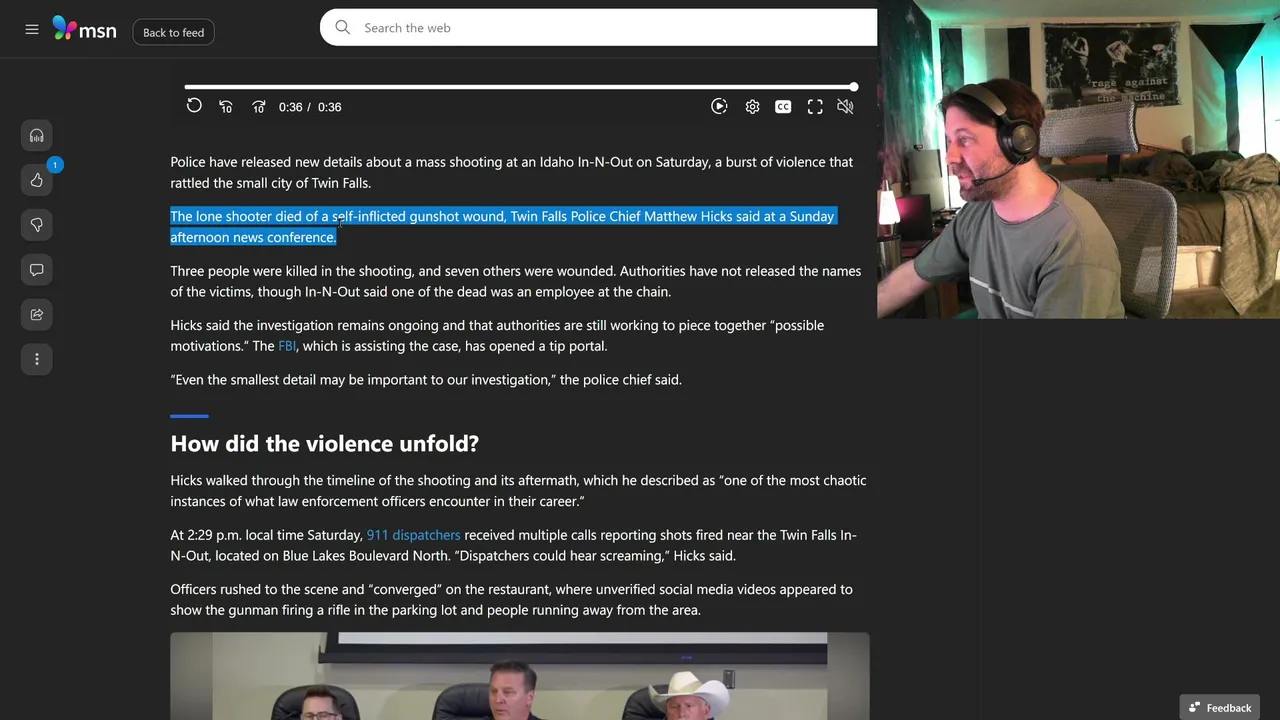Open the MSN hamburger menu

click(x=32, y=30)
